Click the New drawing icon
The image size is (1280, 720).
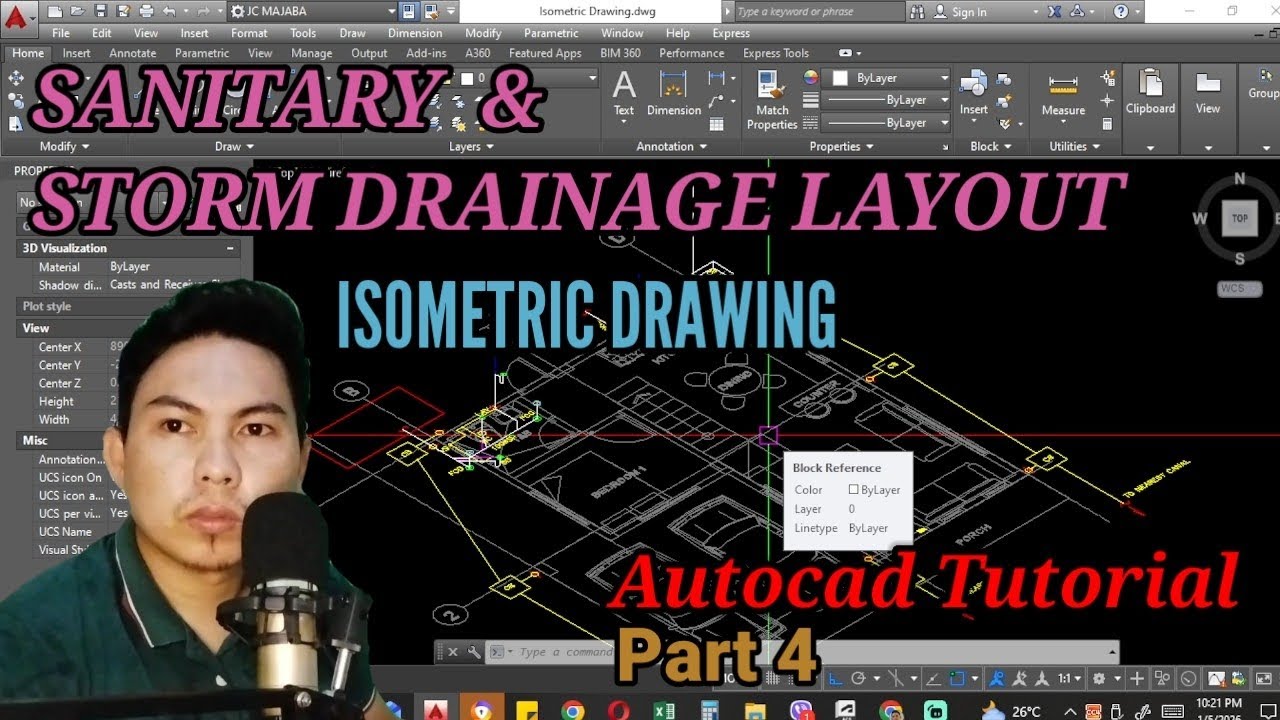[54, 12]
